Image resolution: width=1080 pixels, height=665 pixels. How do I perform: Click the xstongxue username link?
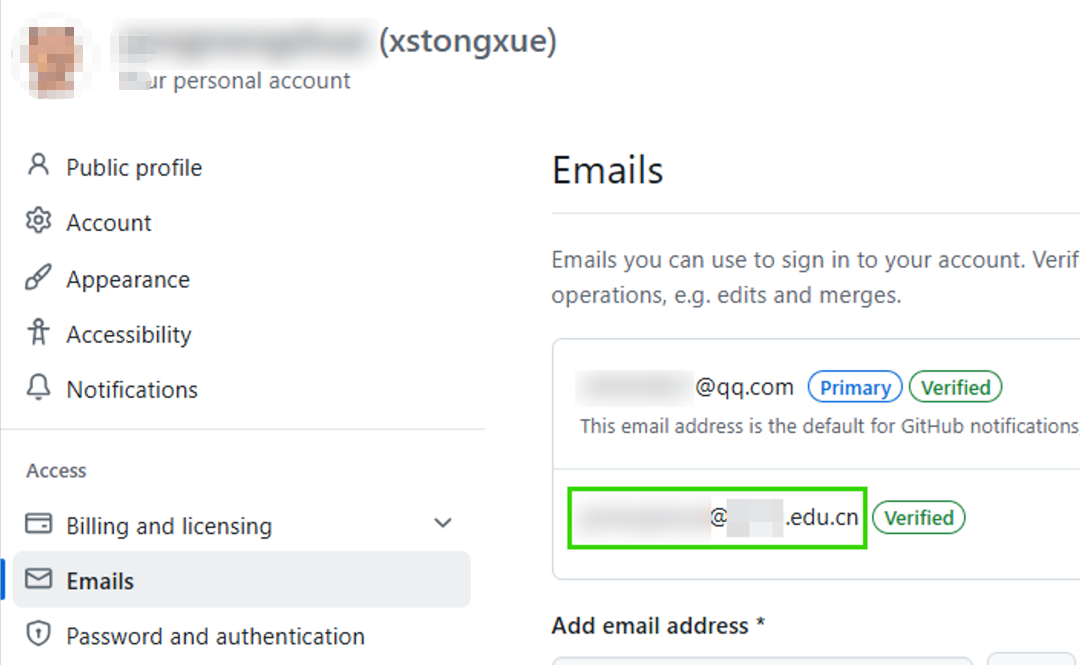click(x=467, y=42)
